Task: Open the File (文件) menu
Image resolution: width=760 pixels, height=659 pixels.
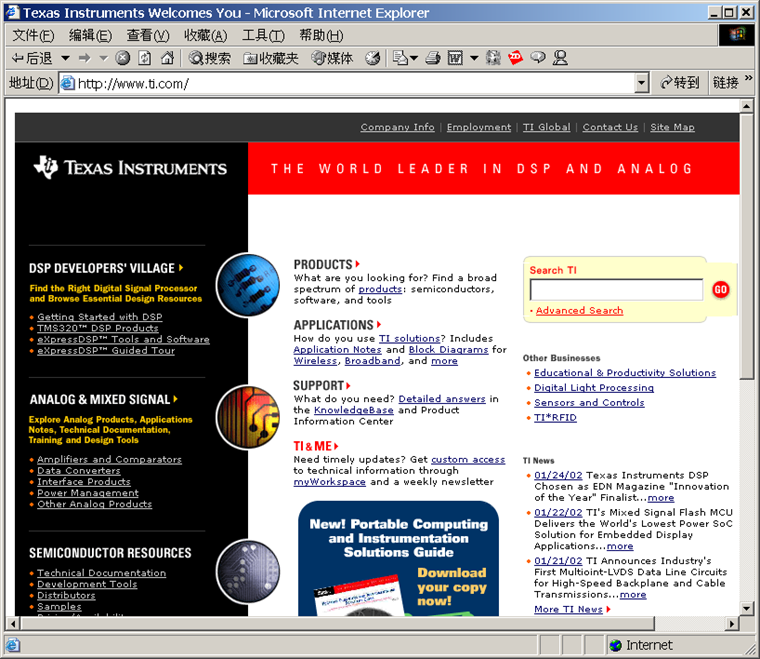Action: (x=33, y=35)
